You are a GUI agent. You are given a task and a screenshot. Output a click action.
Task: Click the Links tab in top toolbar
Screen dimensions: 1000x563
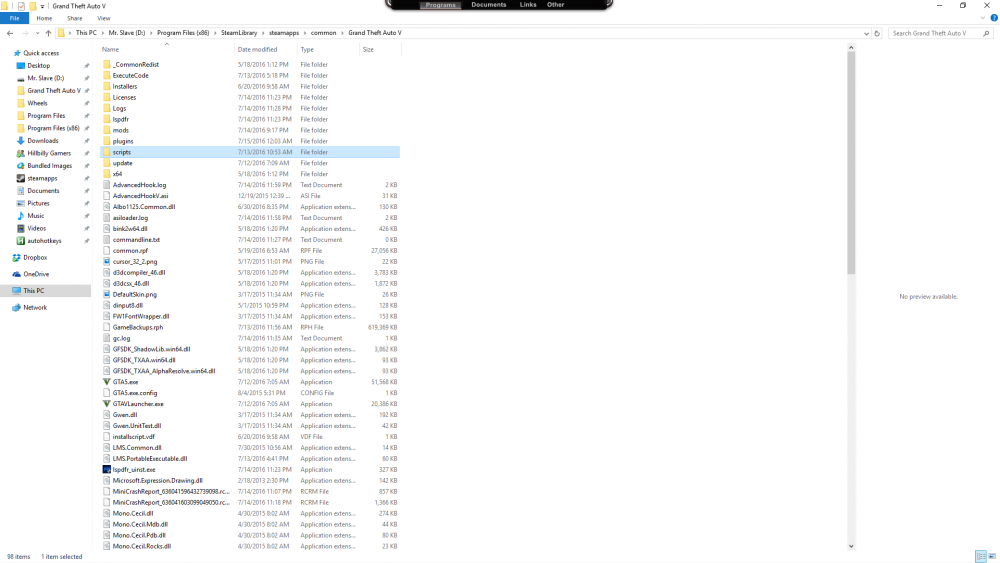pos(528,4)
